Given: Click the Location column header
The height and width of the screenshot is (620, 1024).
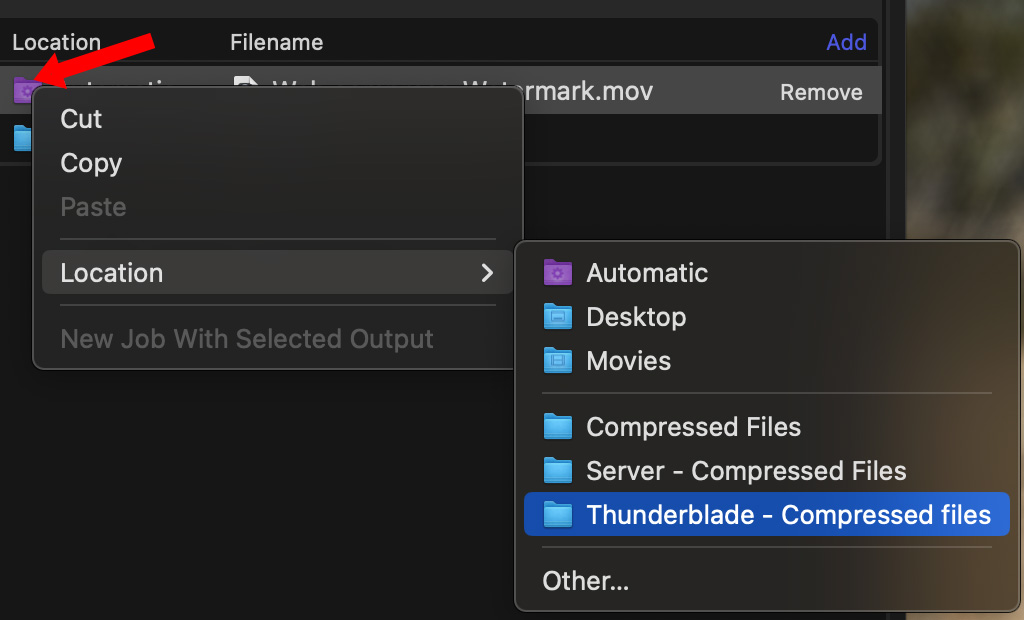Looking at the screenshot, I should tap(56, 43).
